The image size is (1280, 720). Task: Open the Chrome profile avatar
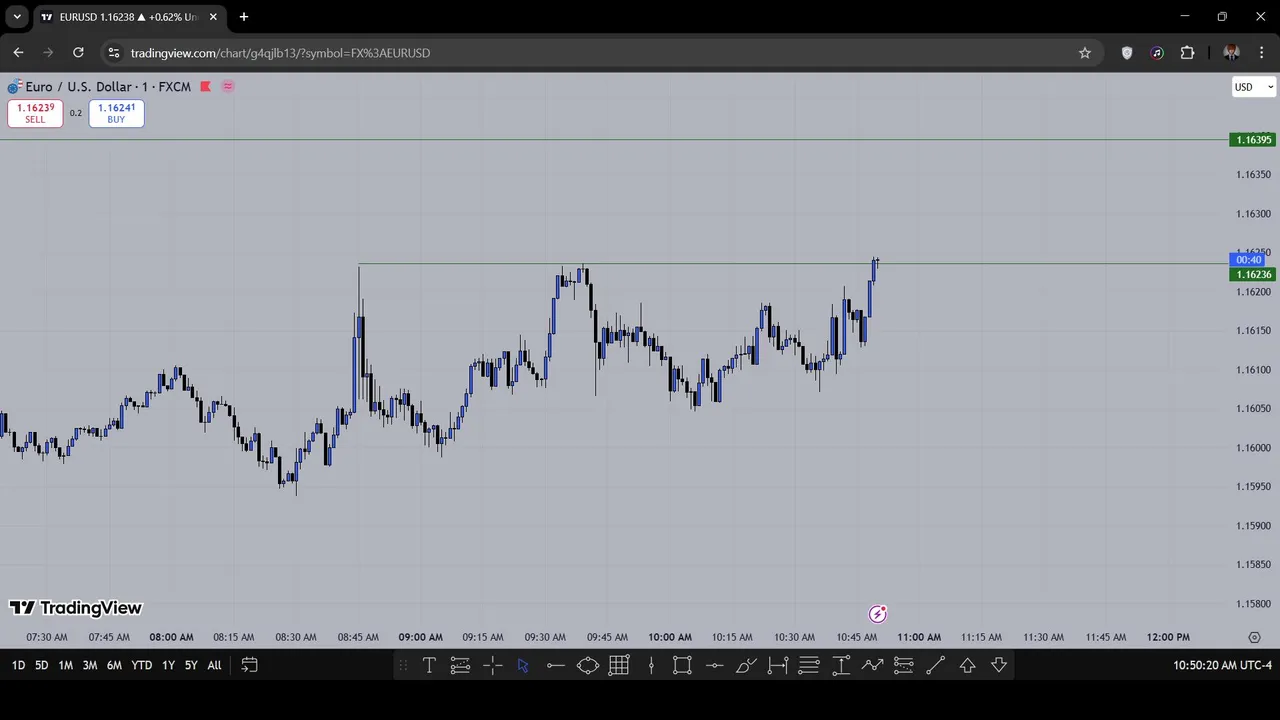pyautogui.click(x=1231, y=53)
